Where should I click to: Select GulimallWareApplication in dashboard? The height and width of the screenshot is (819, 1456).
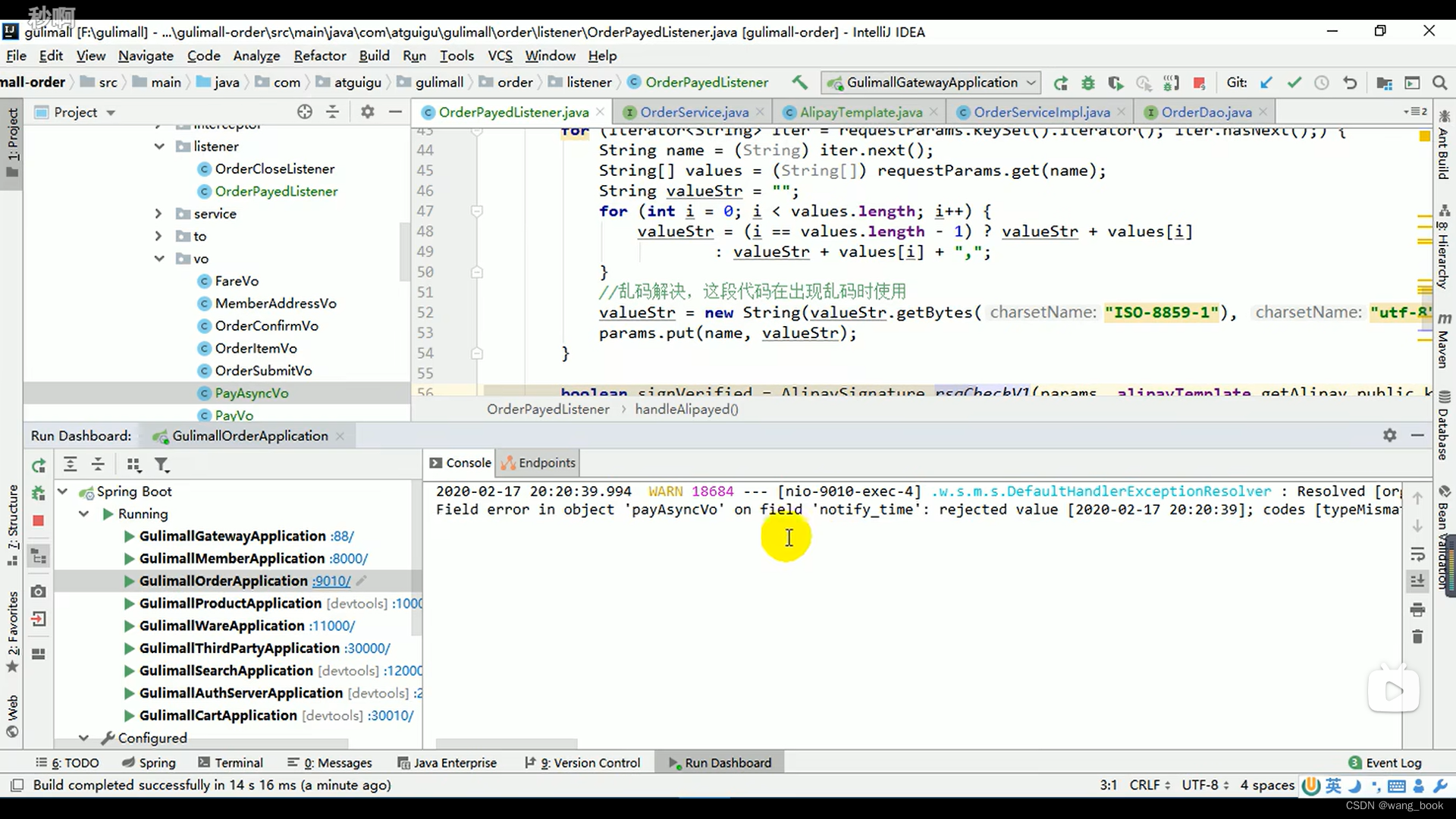(221, 626)
